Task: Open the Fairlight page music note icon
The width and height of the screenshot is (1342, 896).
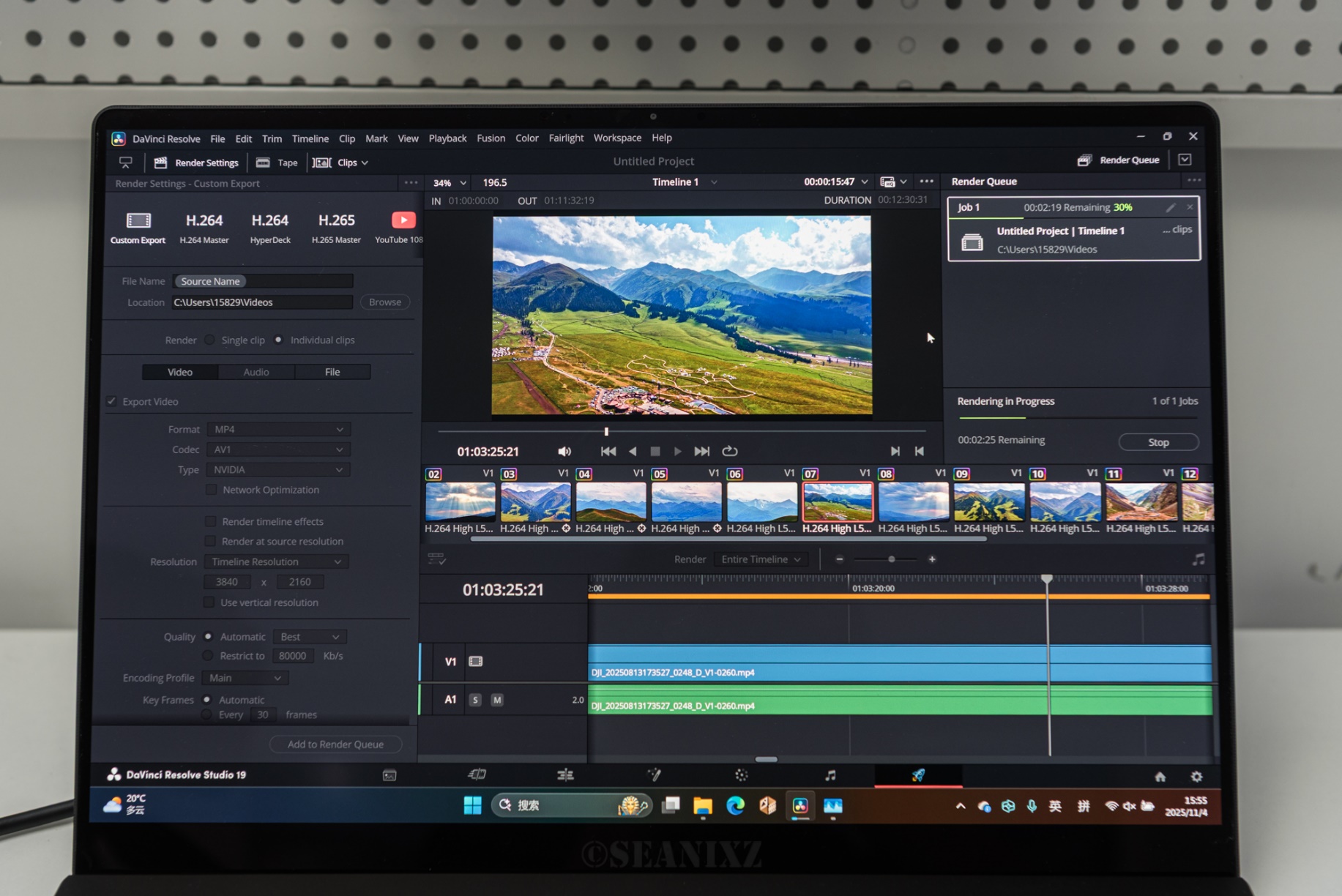Action: 830,775
